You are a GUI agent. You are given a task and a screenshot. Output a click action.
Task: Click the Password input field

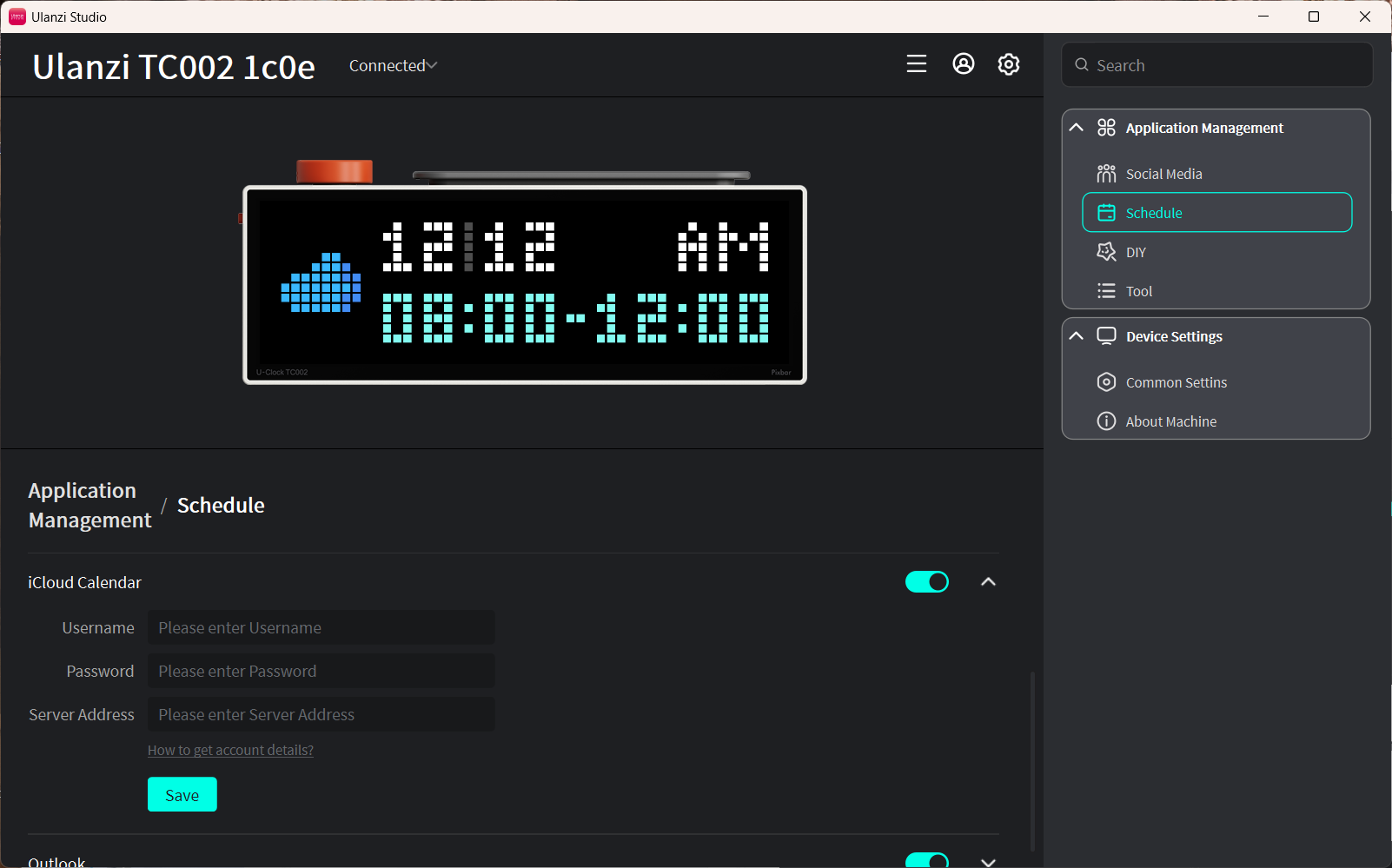coord(321,671)
